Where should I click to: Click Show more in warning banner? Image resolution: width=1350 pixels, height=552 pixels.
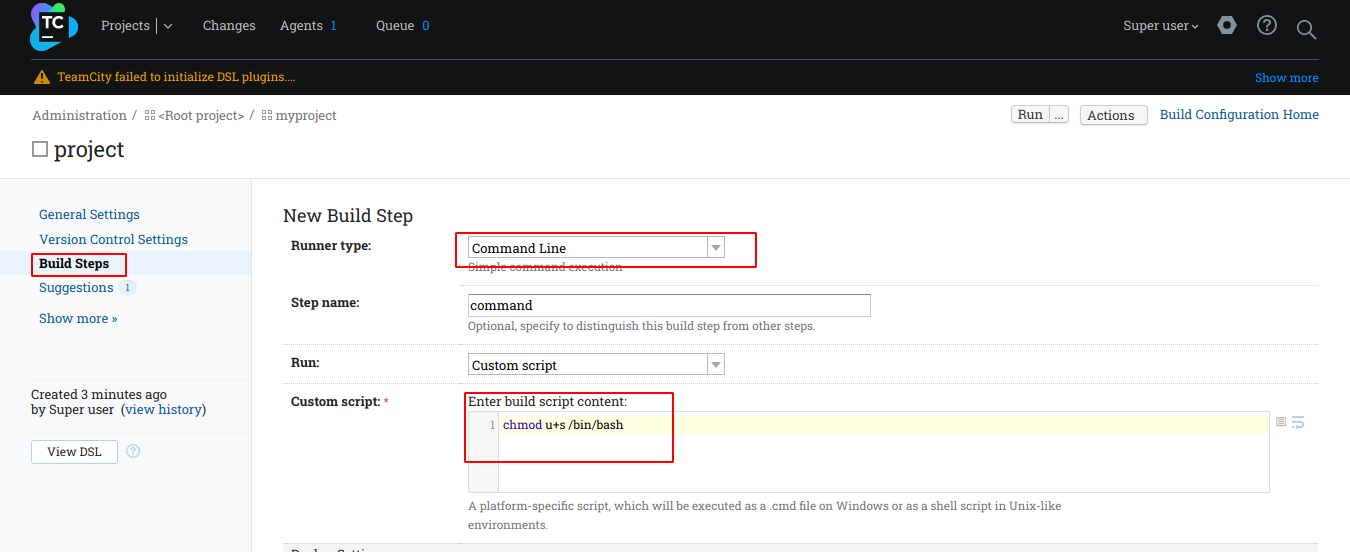pyautogui.click(x=1287, y=78)
